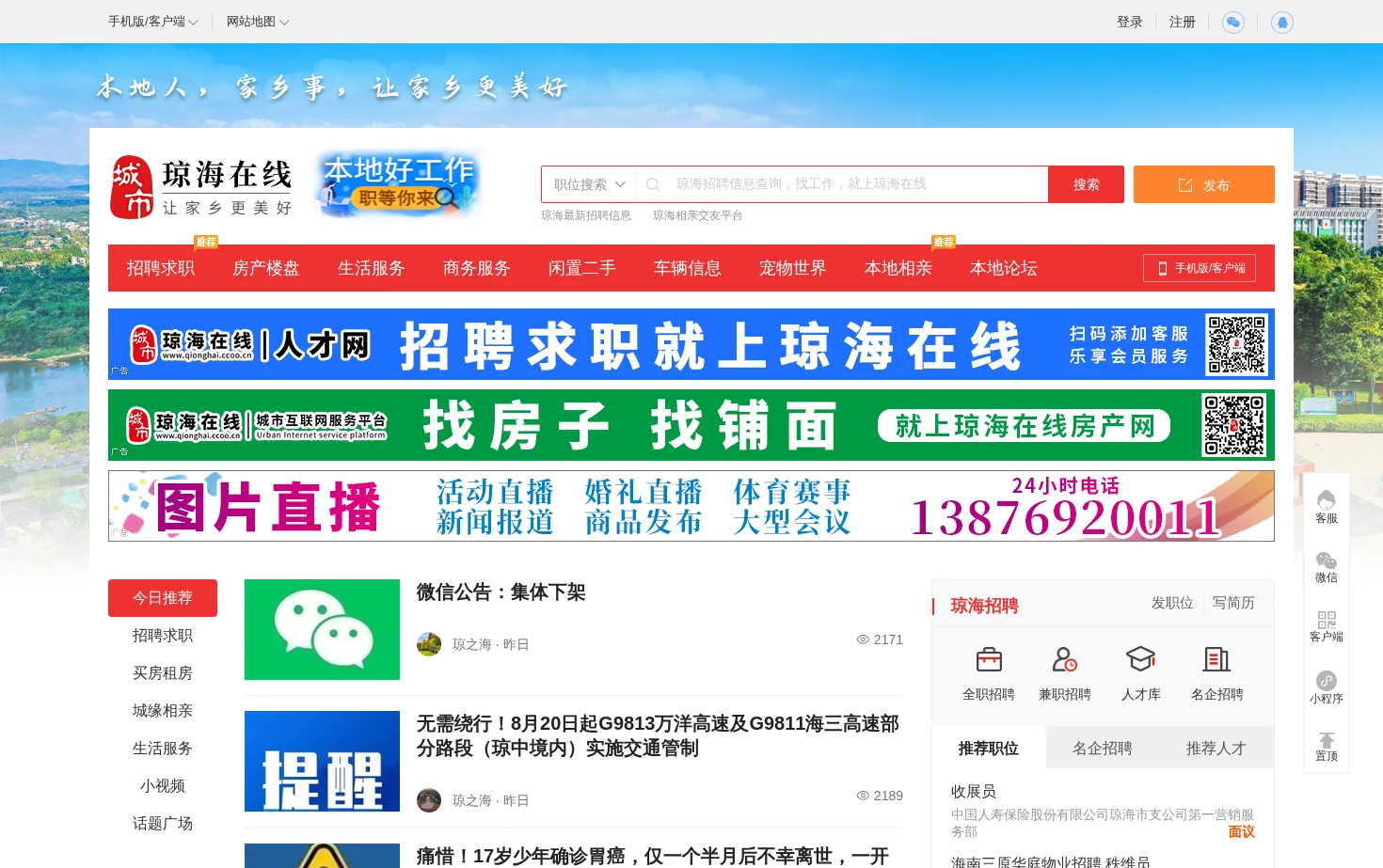Open article about G9813万洋高速 traffic control
1383x868 pixels.
pyautogui.click(x=659, y=736)
